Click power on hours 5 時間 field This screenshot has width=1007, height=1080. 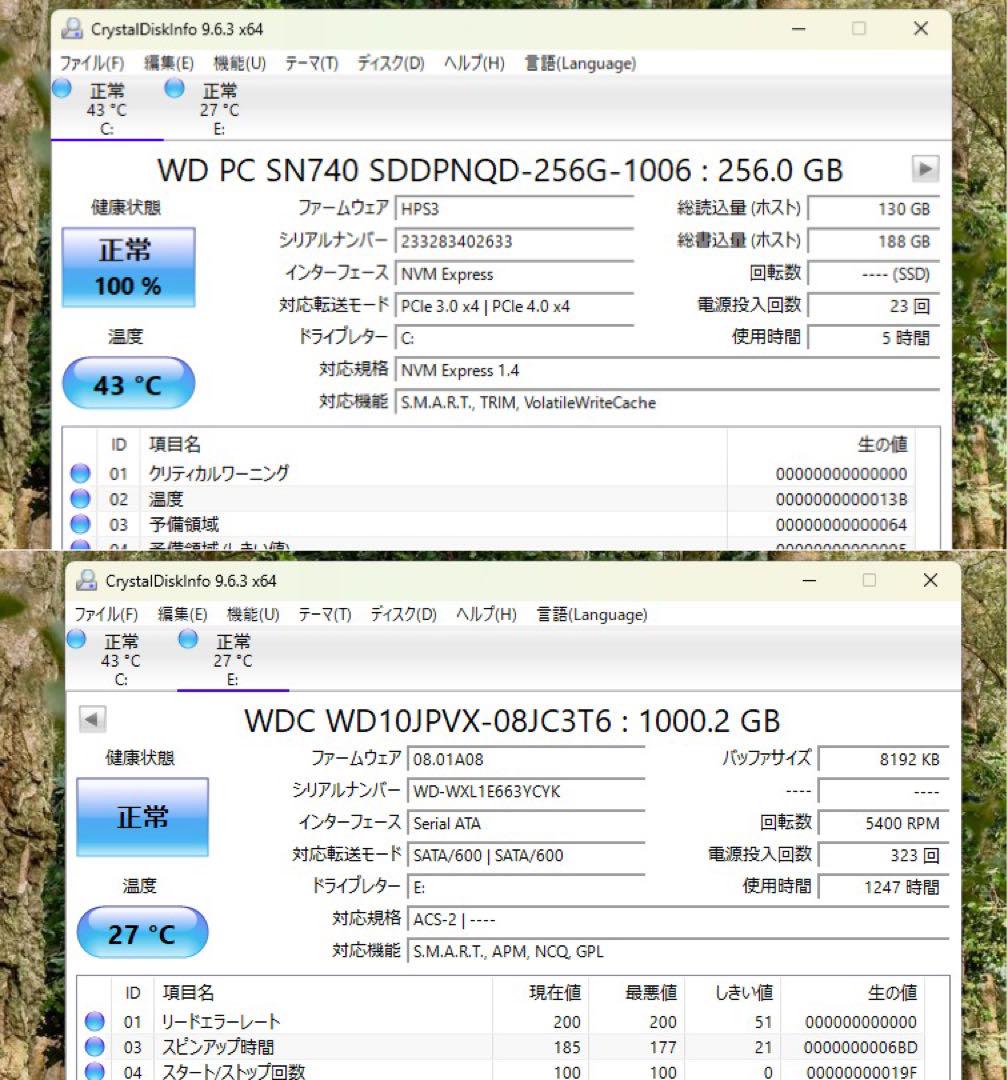[x=874, y=338]
